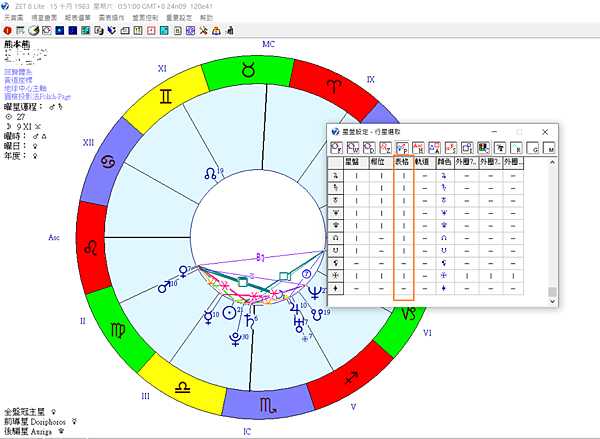
Task: Open the M tab icon in settings dialog
Action: click(549, 148)
